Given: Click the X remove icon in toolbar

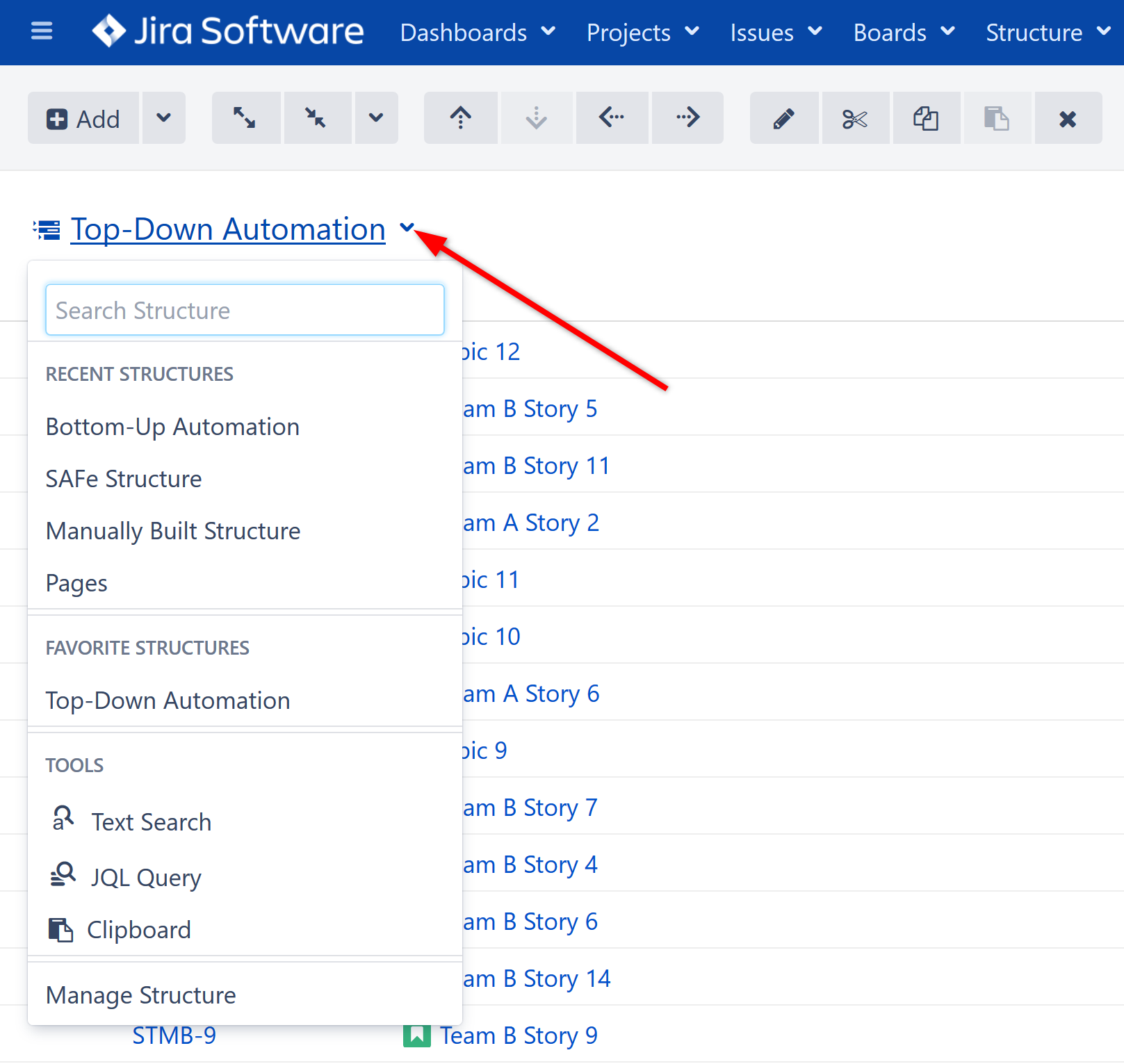Looking at the screenshot, I should (1068, 118).
